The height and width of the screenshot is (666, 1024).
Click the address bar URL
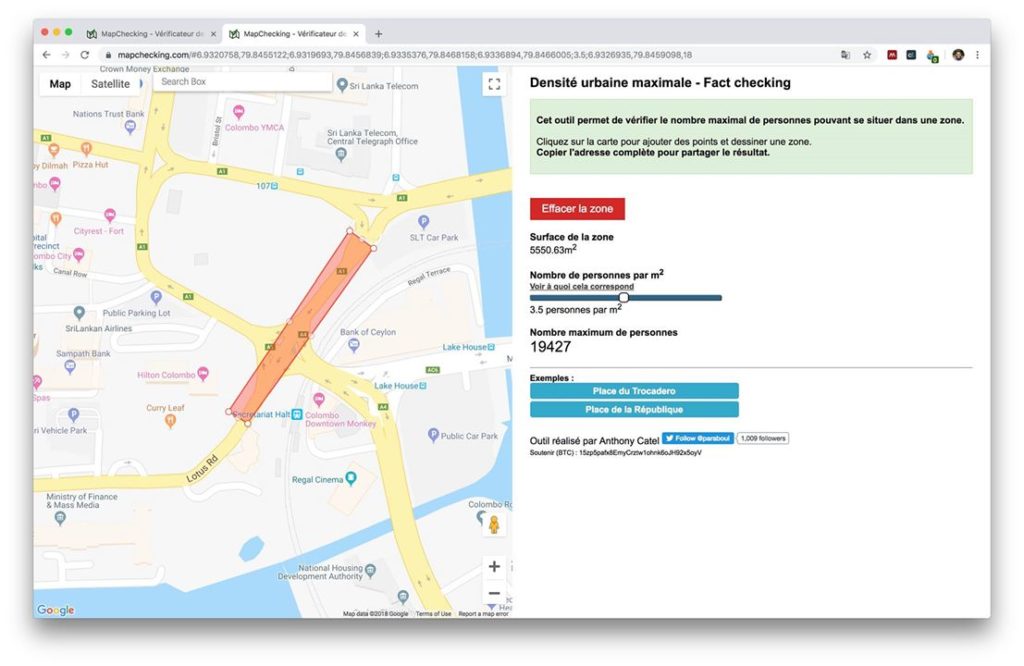(405, 55)
